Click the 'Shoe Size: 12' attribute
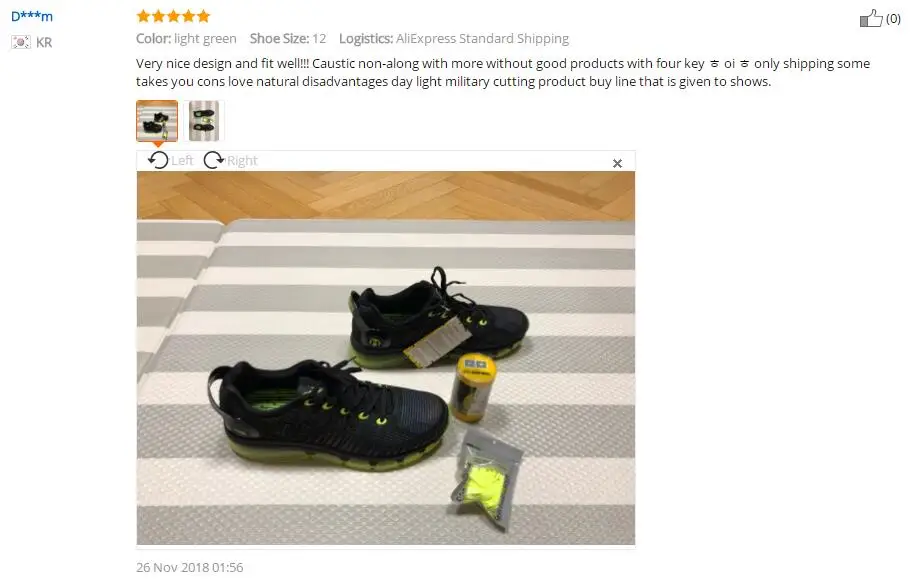 pos(288,39)
